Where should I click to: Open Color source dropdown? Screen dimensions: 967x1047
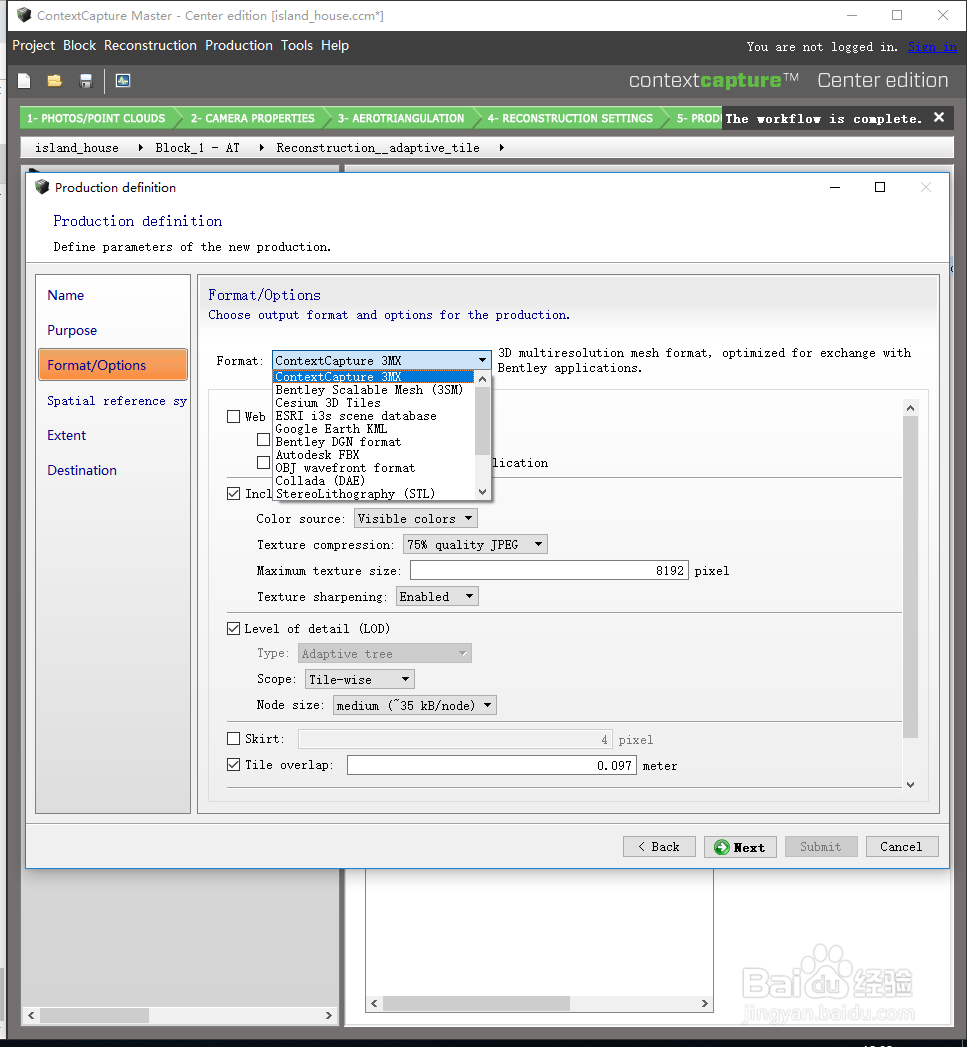point(415,519)
